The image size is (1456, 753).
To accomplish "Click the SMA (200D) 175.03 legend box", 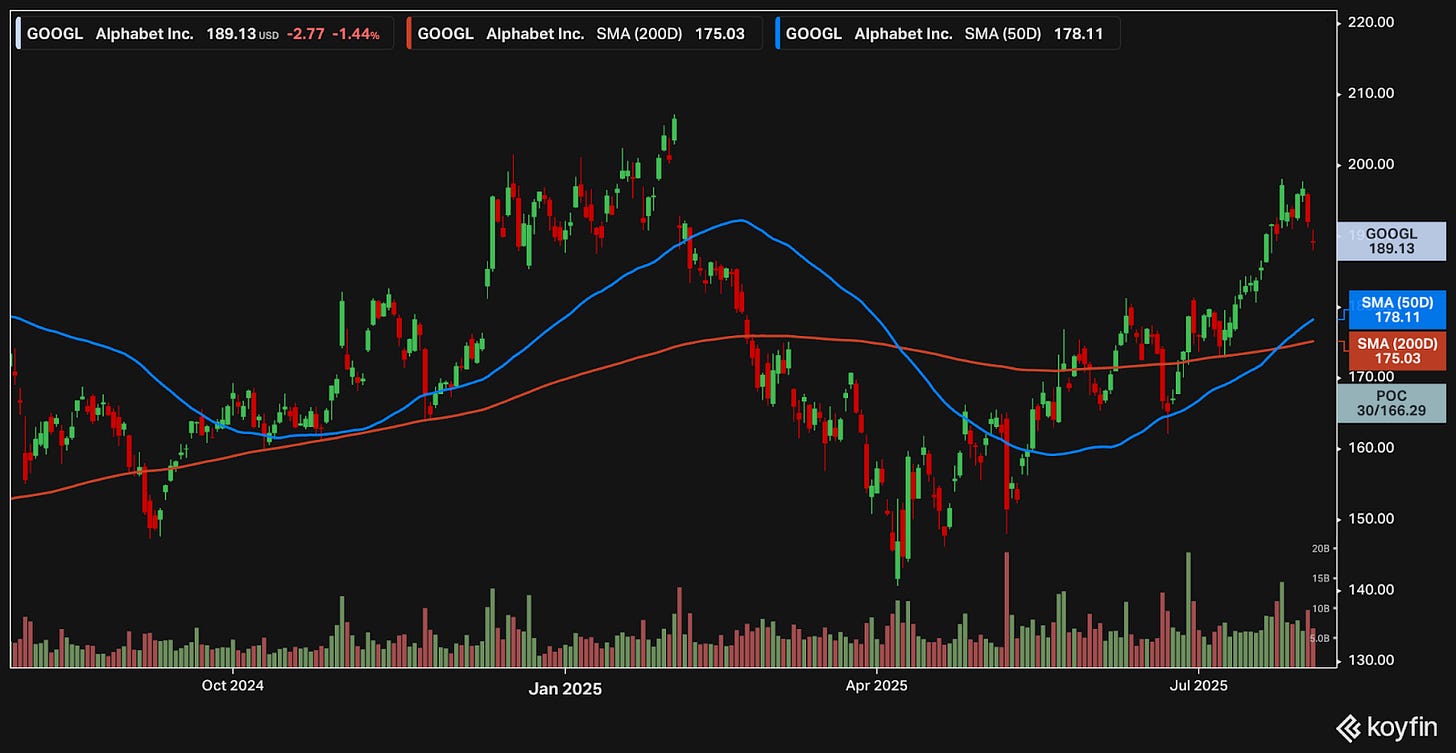I will (583, 32).
